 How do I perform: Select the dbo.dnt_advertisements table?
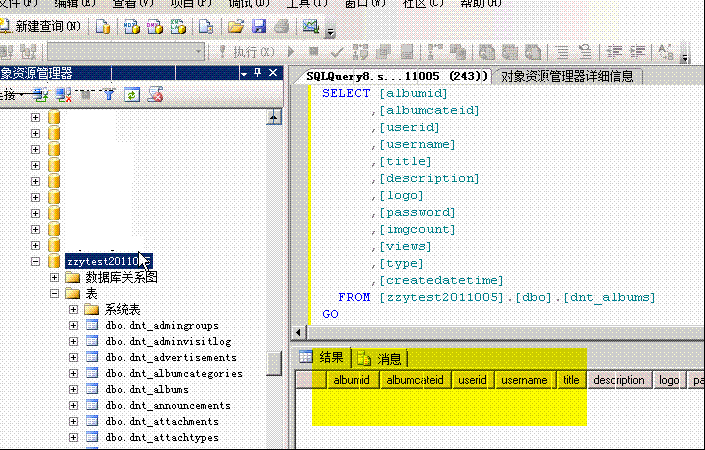pos(171,358)
